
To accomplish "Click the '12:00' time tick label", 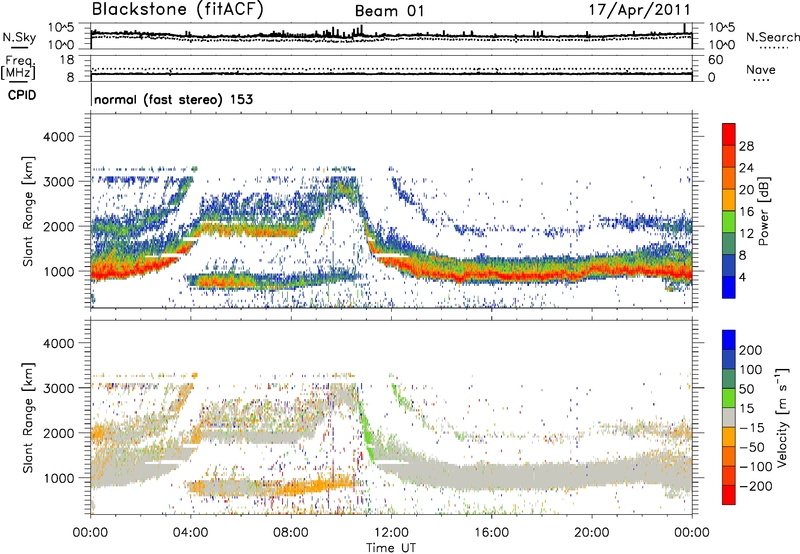I will click(x=391, y=533).
